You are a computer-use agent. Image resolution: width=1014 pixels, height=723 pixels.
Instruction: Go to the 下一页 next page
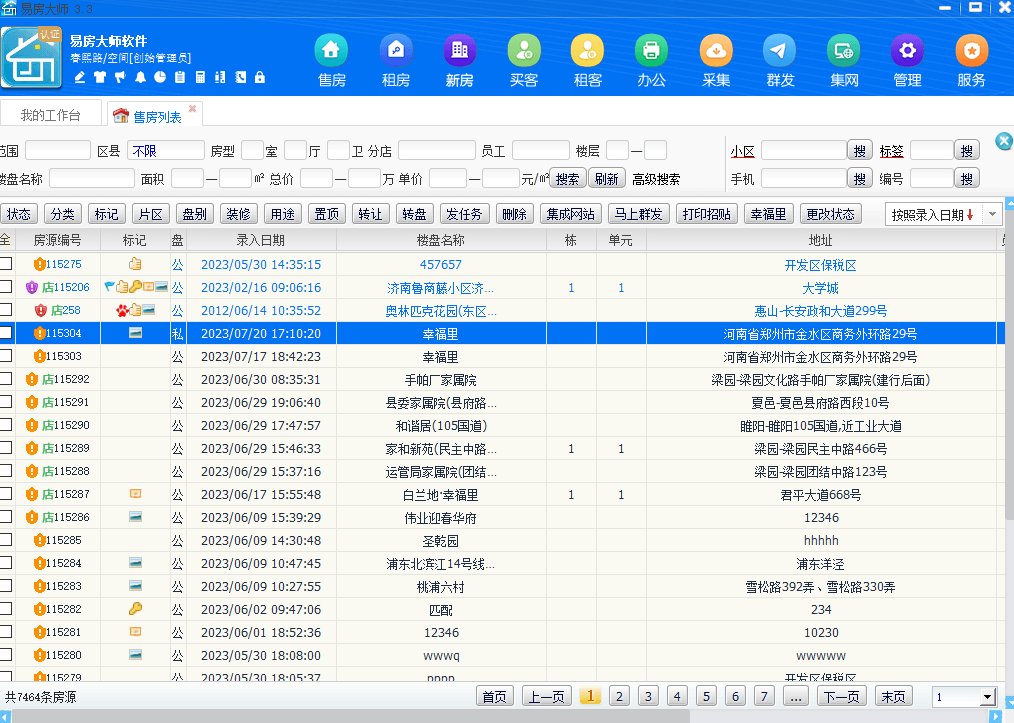click(842, 696)
